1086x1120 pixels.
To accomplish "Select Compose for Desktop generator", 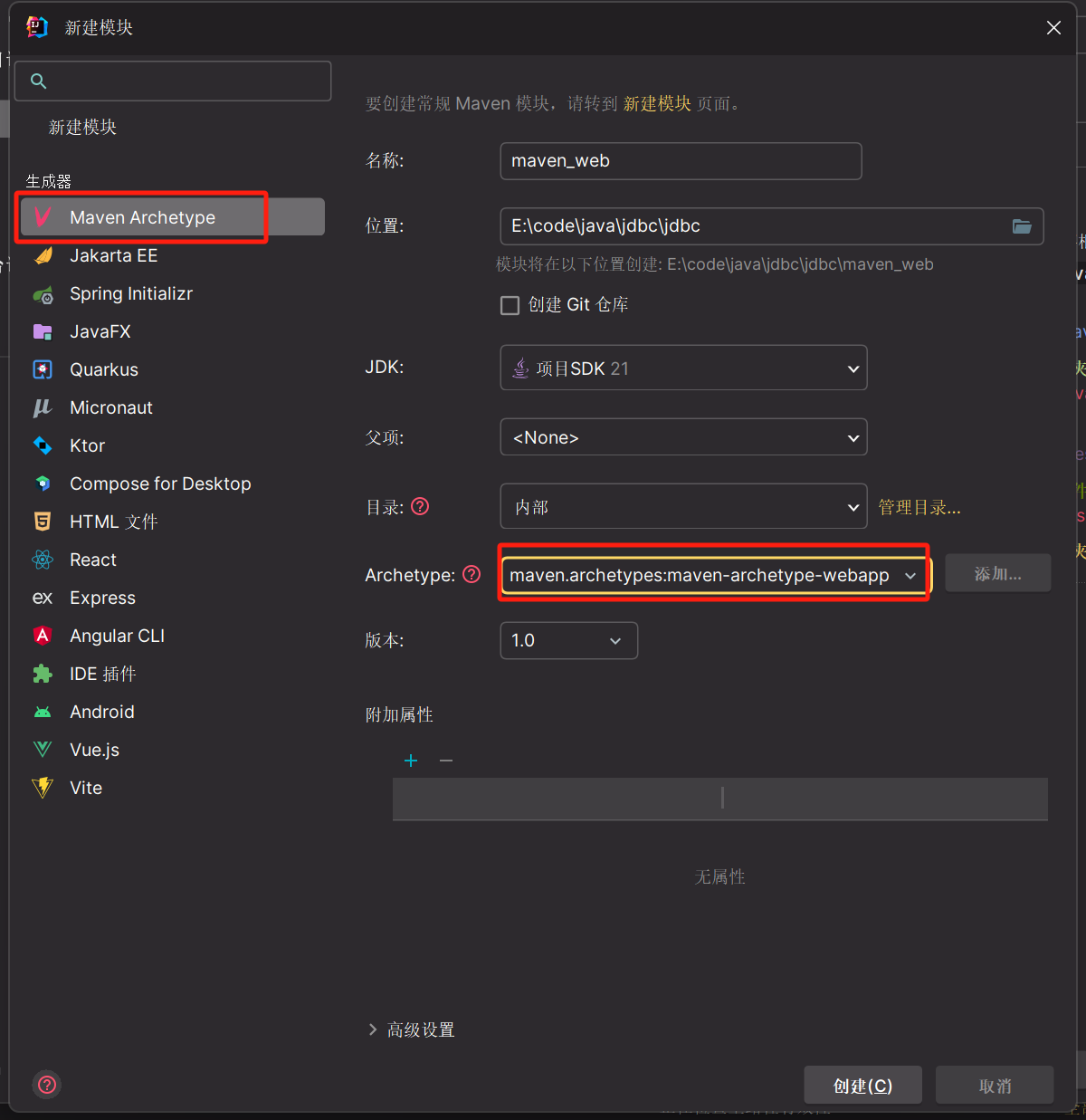I will 160,483.
